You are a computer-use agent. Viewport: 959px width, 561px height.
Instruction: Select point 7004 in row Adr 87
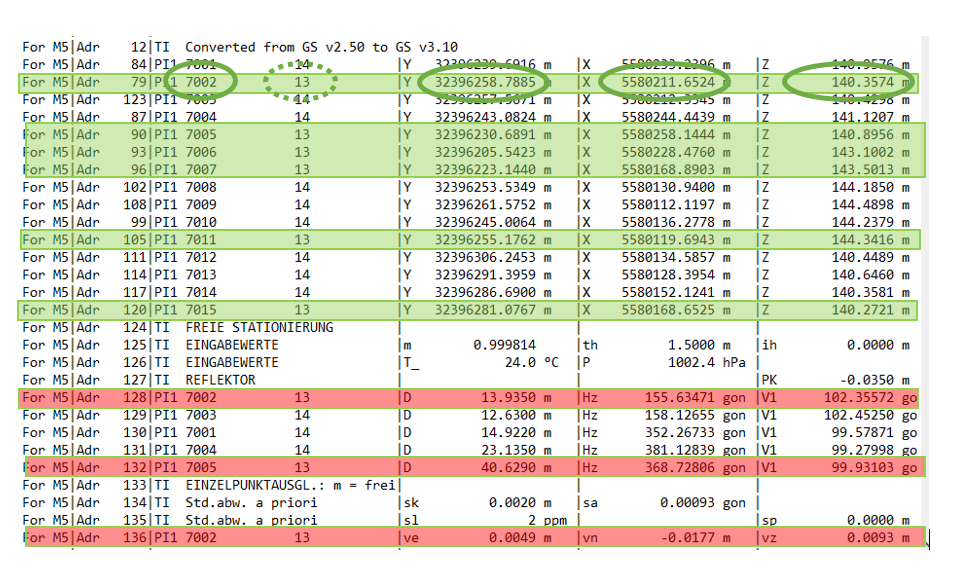pyautogui.click(x=201, y=117)
